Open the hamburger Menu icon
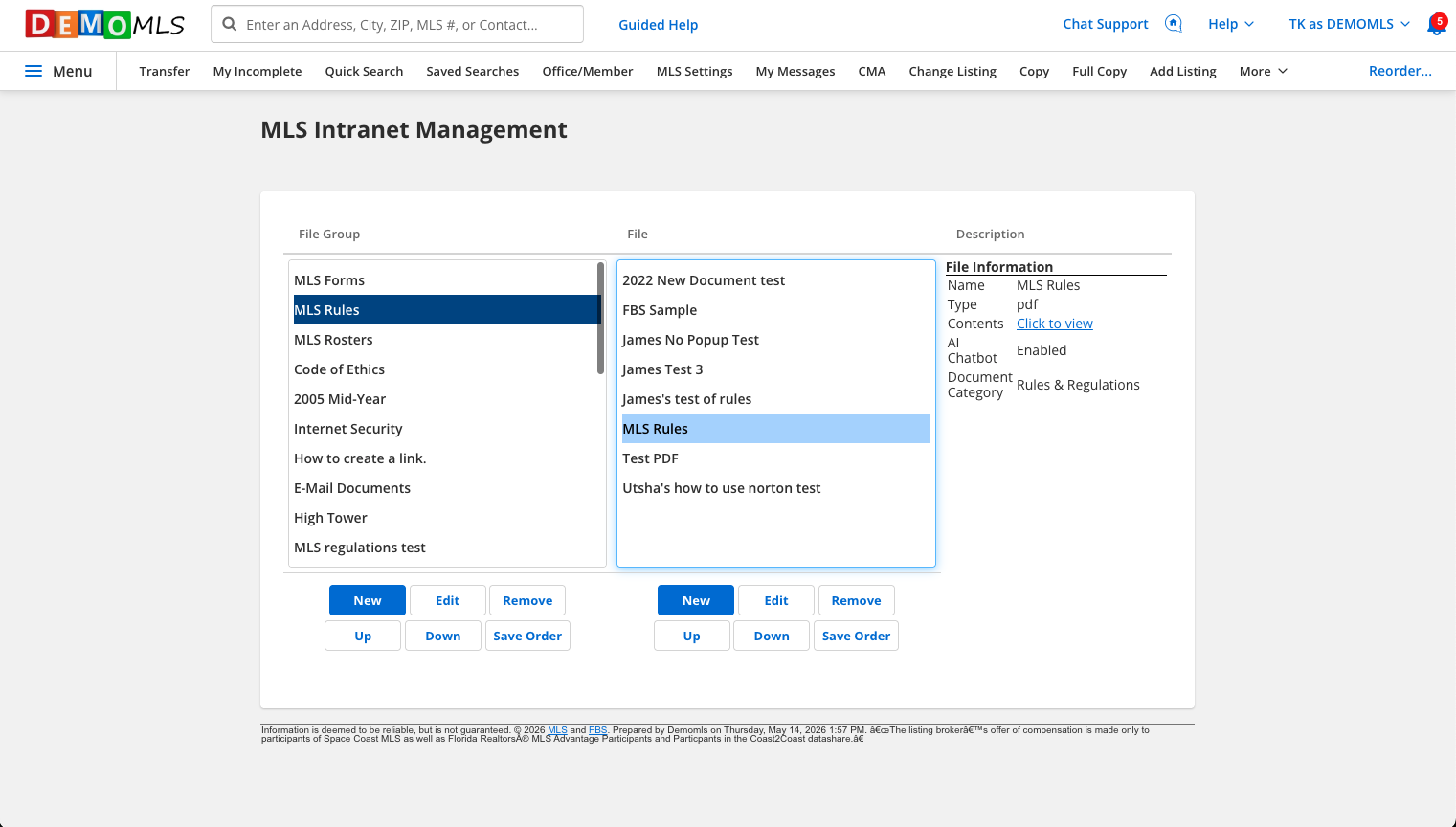The height and width of the screenshot is (827, 1456). pyautogui.click(x=34, y=71)
